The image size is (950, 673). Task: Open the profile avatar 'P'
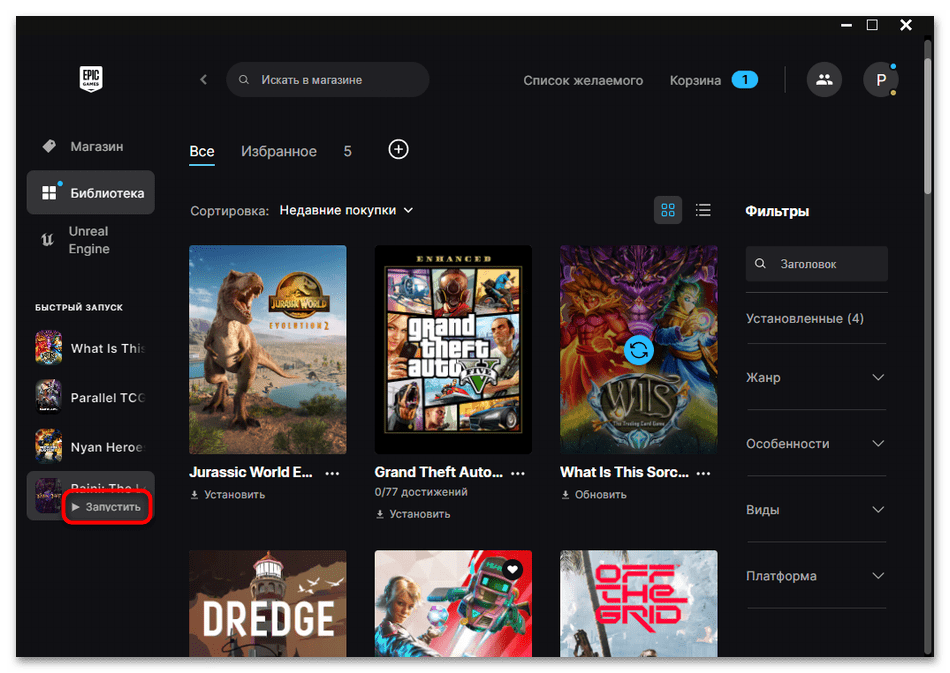pyautogui.click(x=880, y=79)
